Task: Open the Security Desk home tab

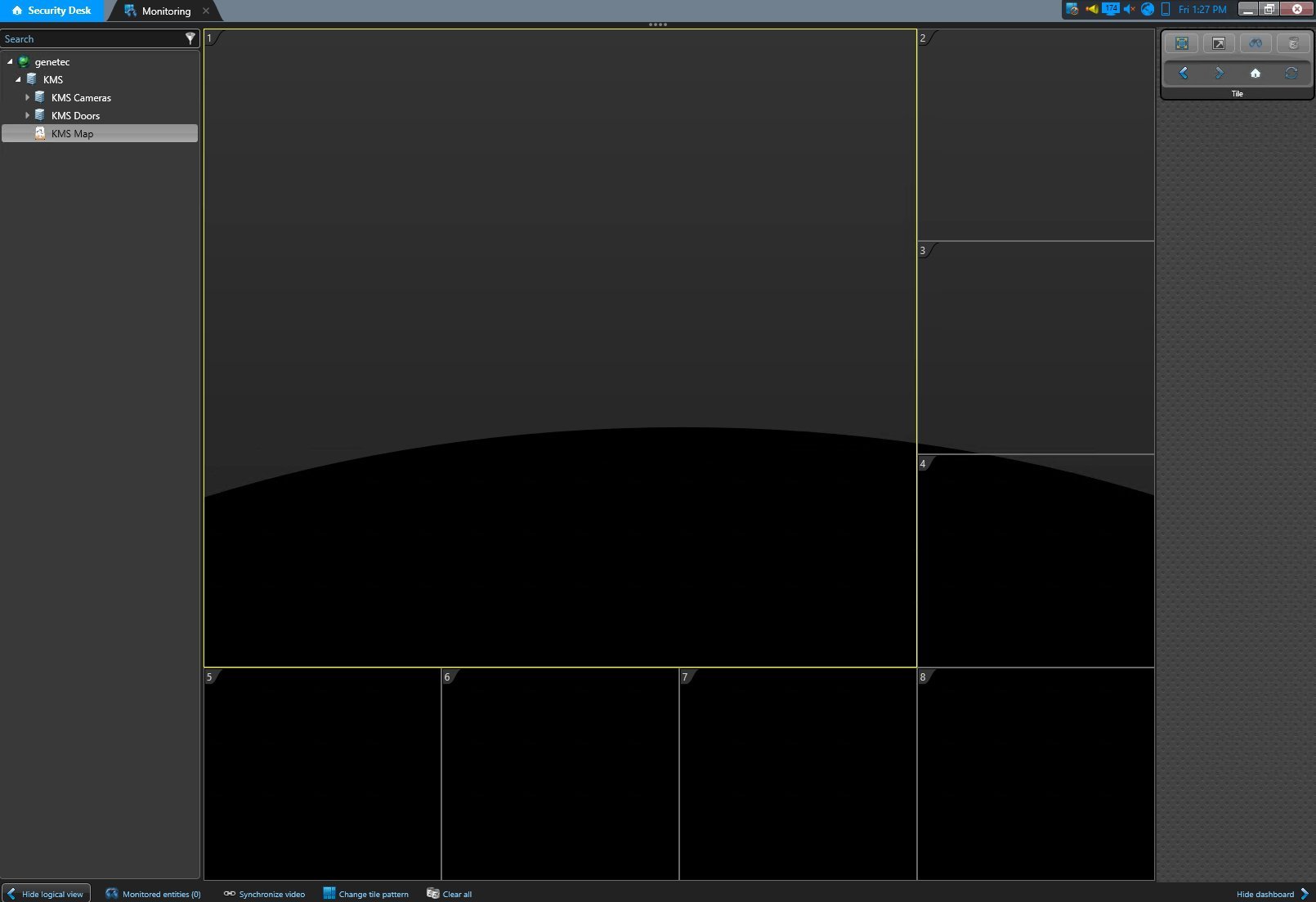Action: tap(51, 11)
